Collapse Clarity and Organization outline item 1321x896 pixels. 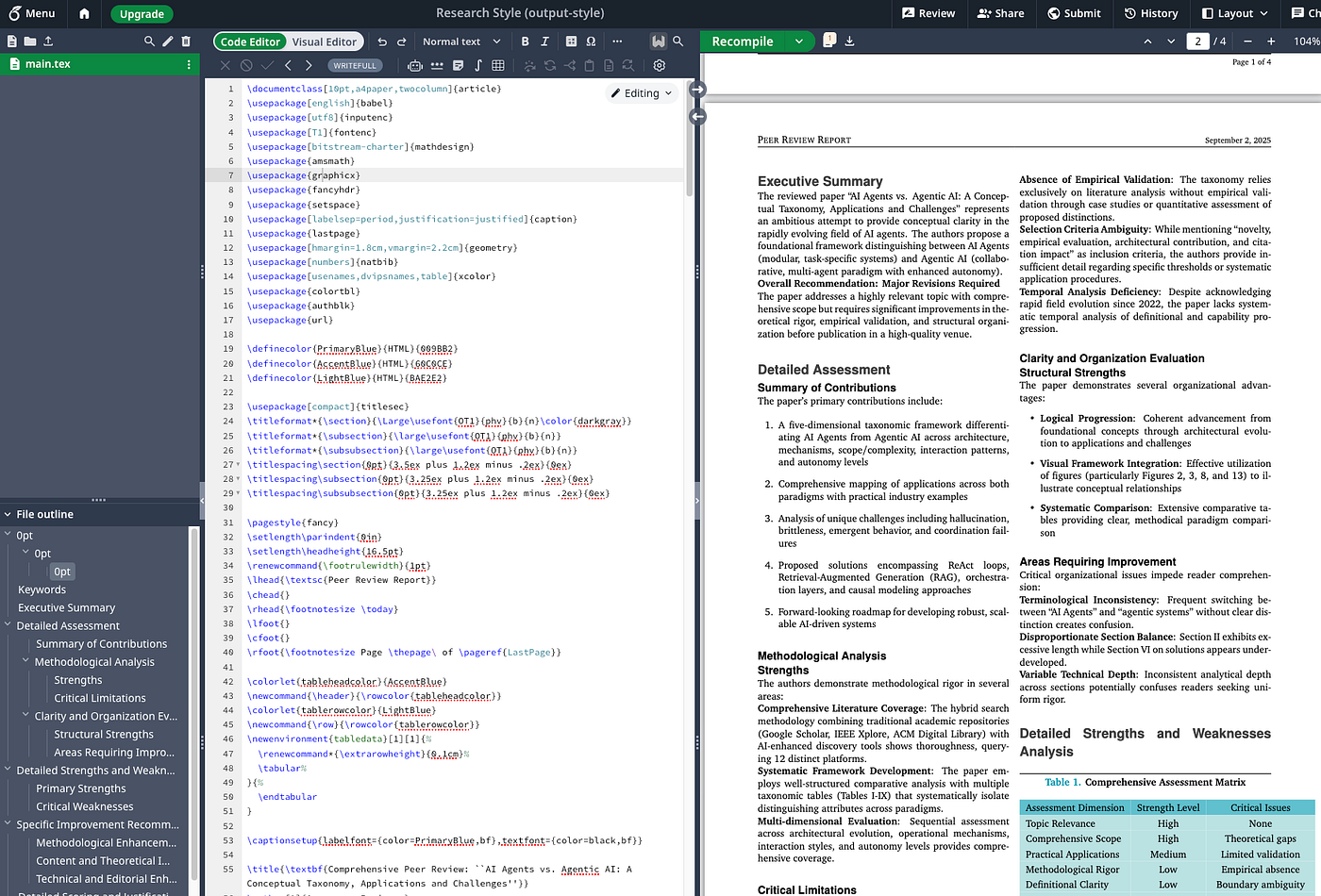point(25,716)
